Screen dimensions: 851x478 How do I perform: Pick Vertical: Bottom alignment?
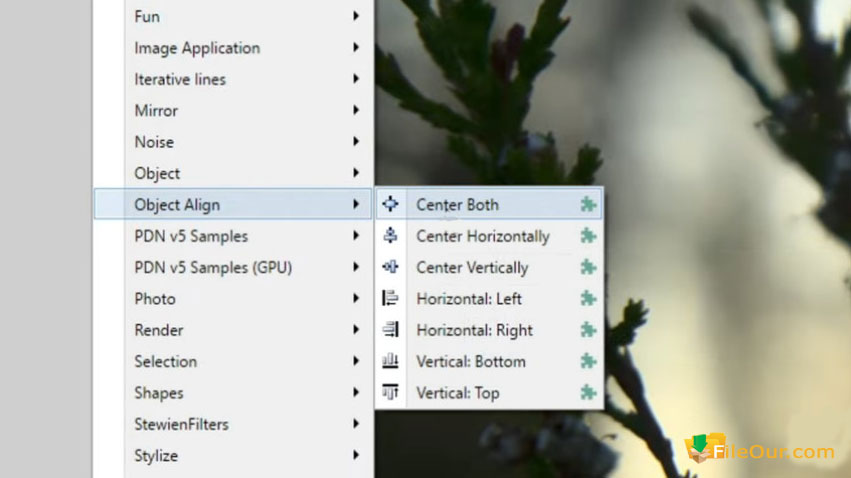click(489, 361)
